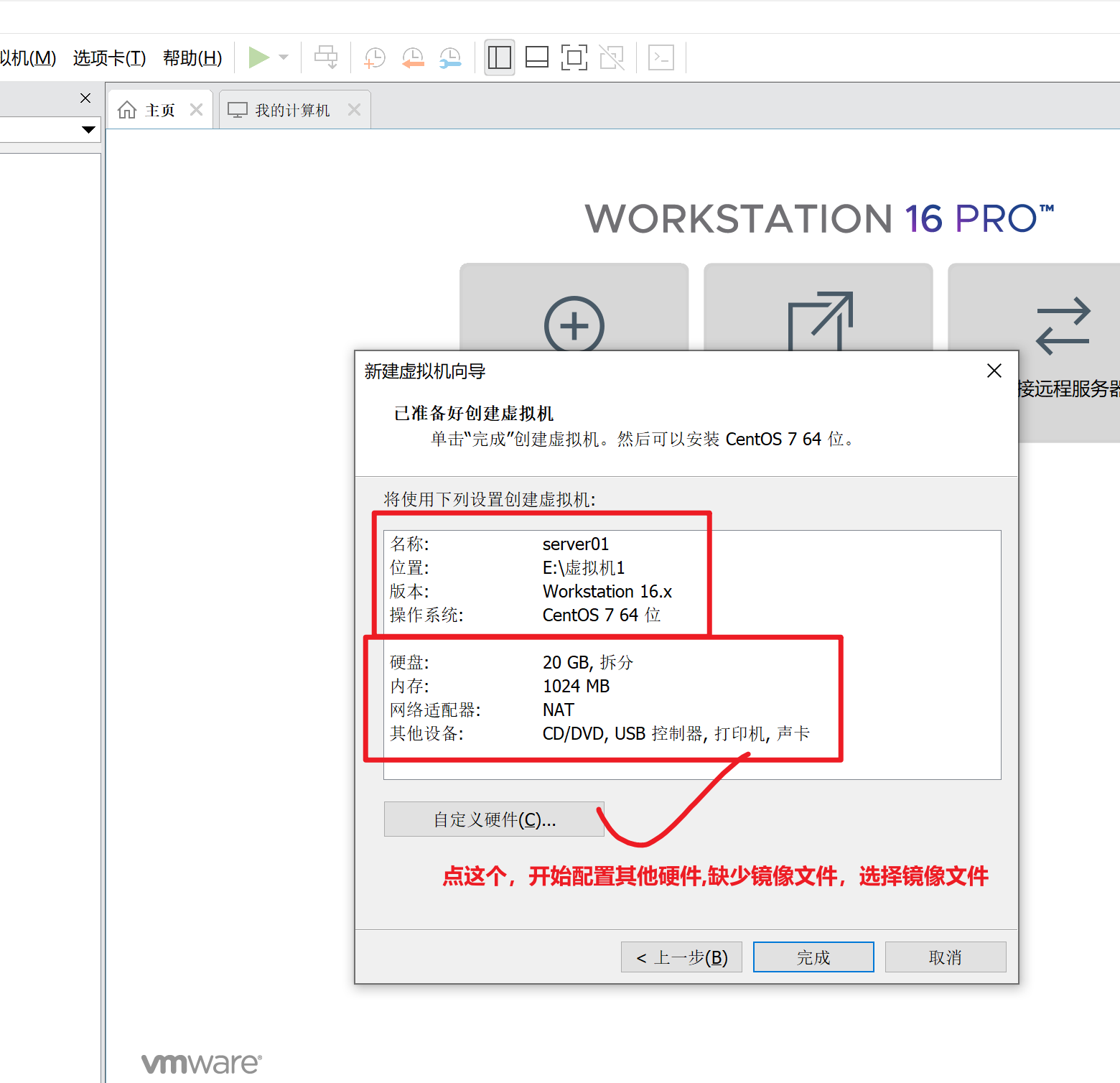Screen dimensions: 1120x1083
Task: Click the create new virtual machine plus icon
Action: coord(574,325)
